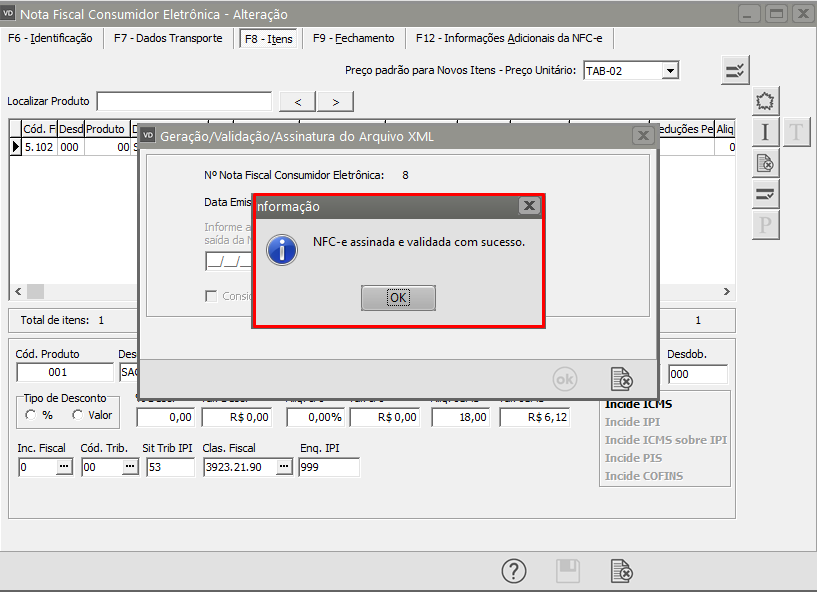Toggle the Consi... checkbox in XML dialog
817x592 pixels.
tap(211, 296)
